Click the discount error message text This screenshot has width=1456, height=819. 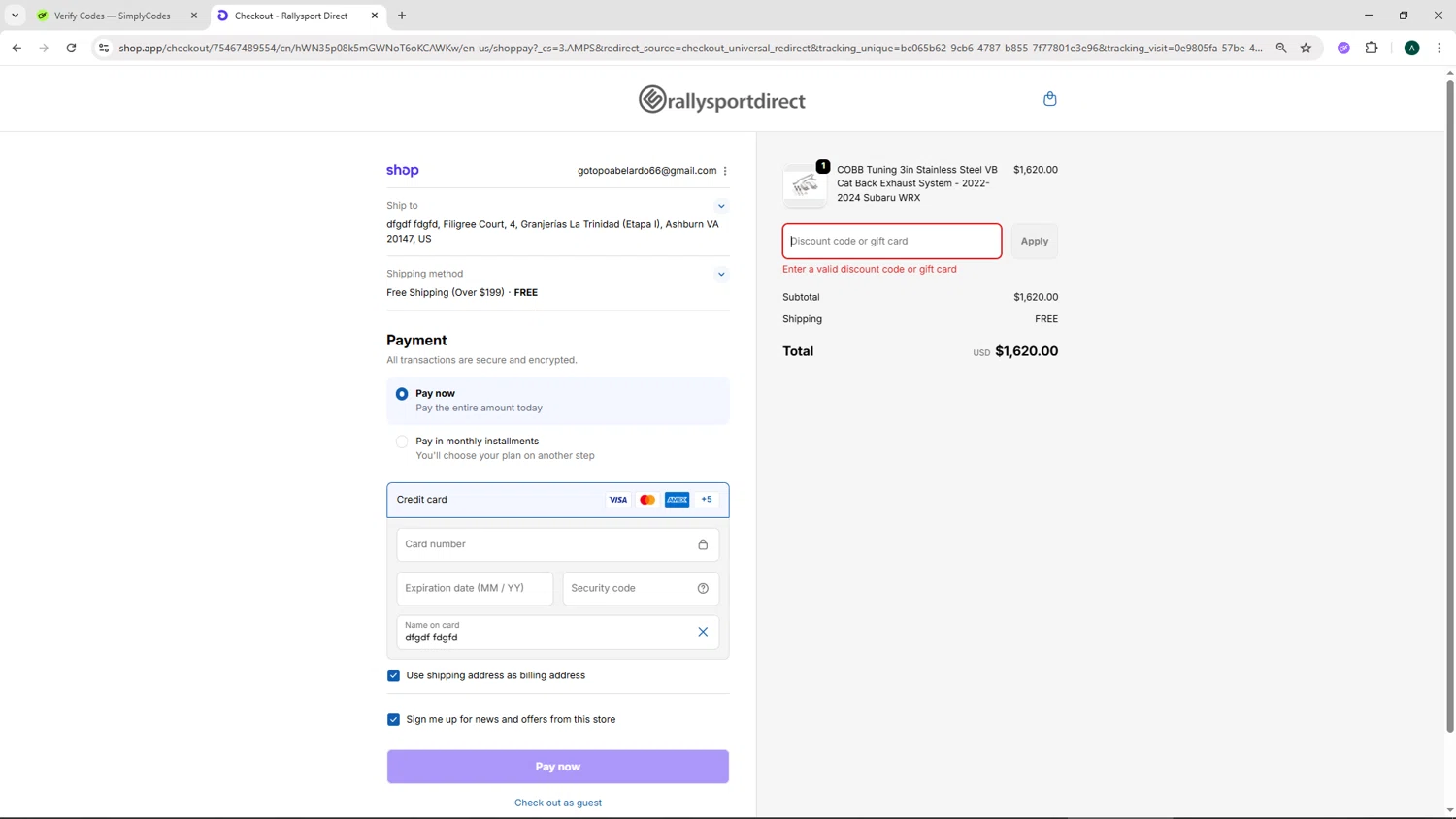tap(869, 269)
